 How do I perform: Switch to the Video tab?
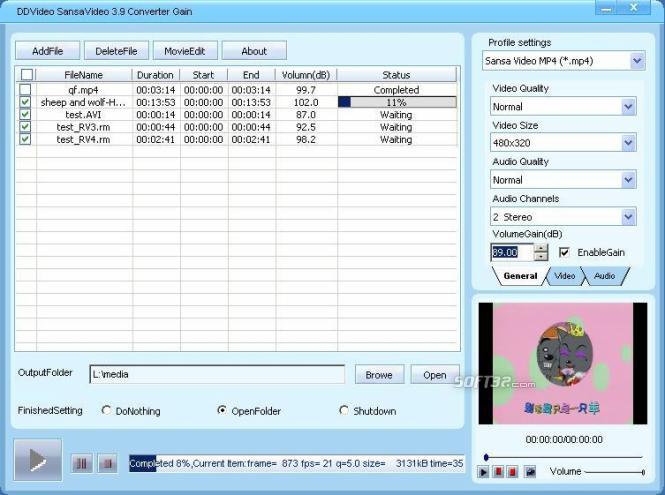coord(564,276)
